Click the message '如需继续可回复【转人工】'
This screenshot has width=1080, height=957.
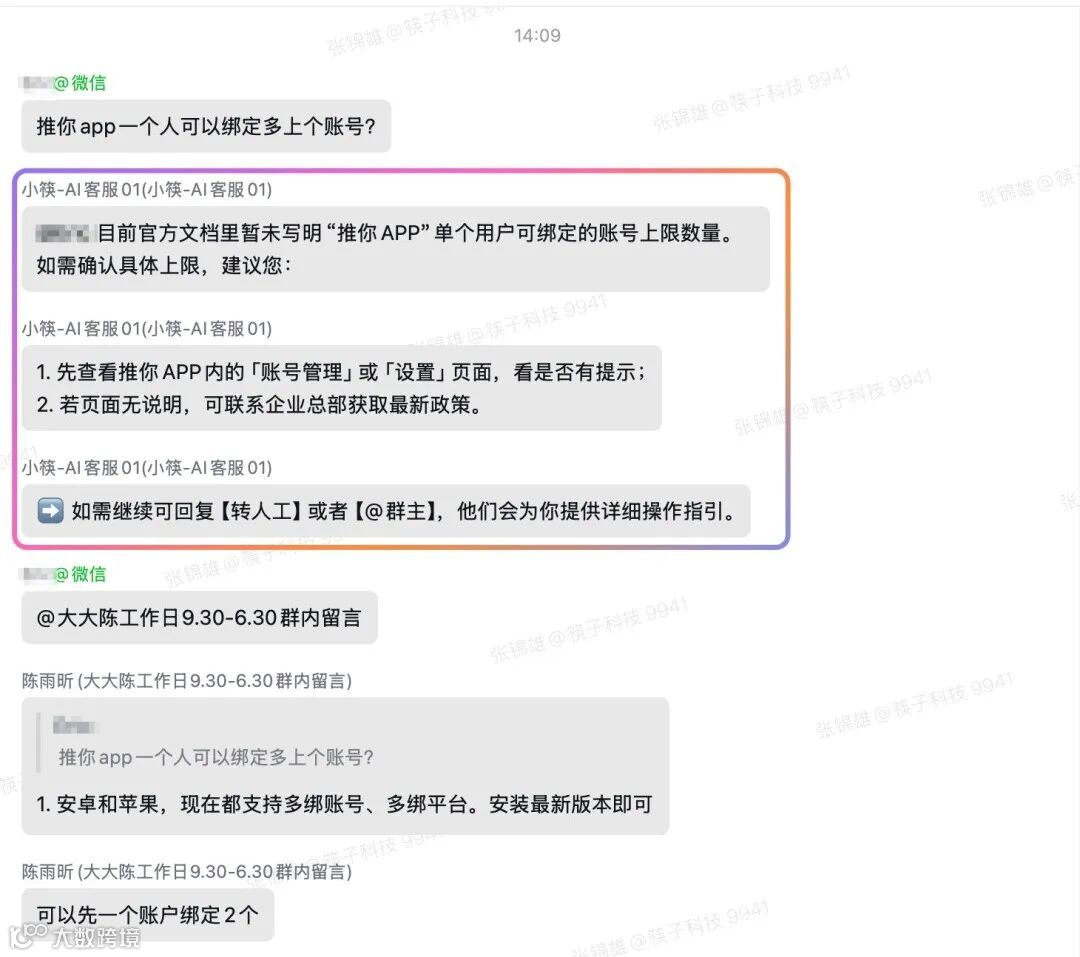click(386, 511)
